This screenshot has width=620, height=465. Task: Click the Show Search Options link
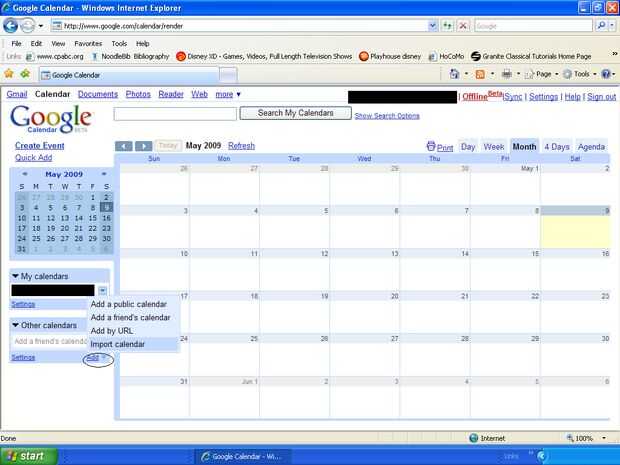(387, 116)
